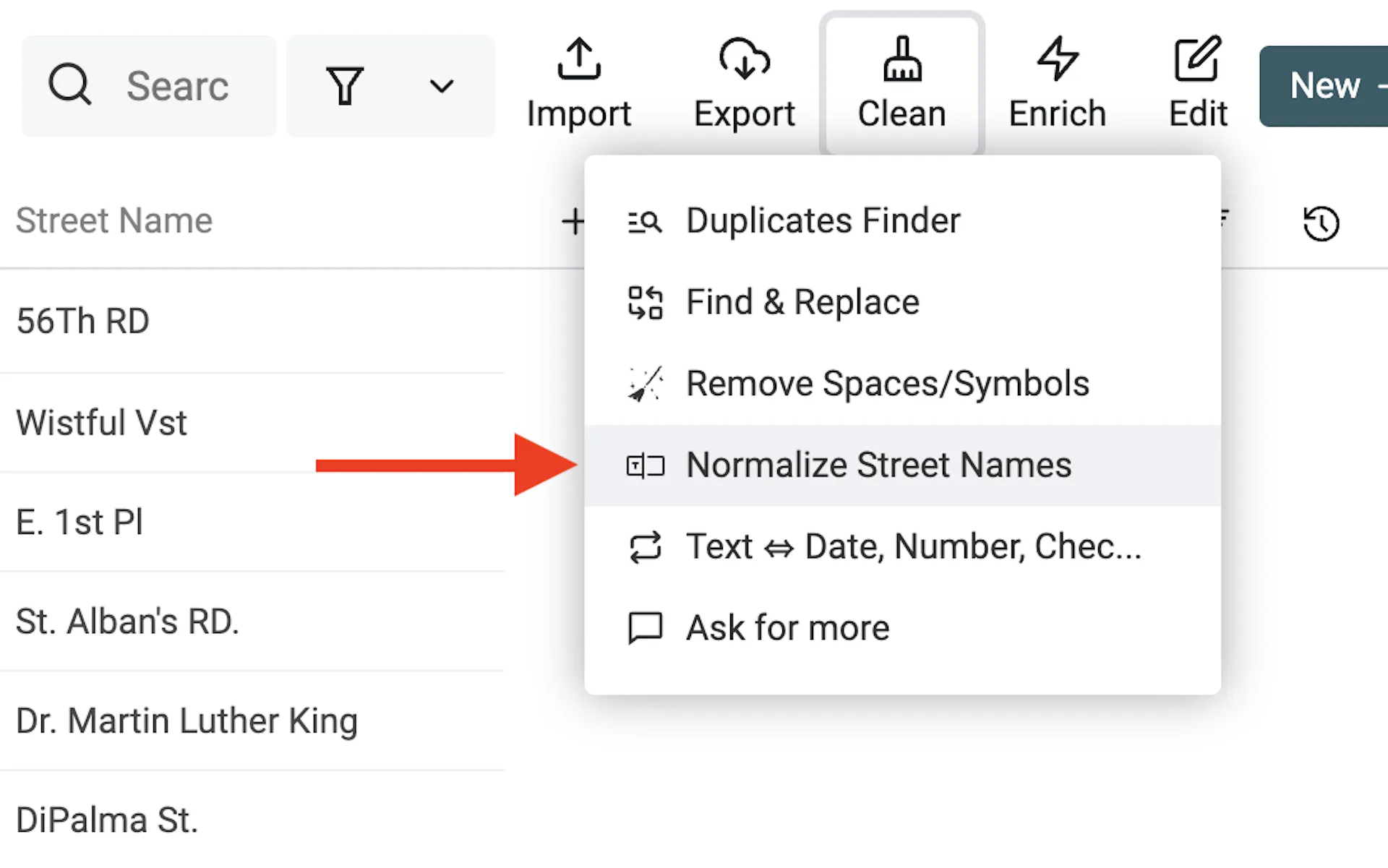The image size is (1388, 868).
Task: Focus the Search input field
Action: coord(149,86)
